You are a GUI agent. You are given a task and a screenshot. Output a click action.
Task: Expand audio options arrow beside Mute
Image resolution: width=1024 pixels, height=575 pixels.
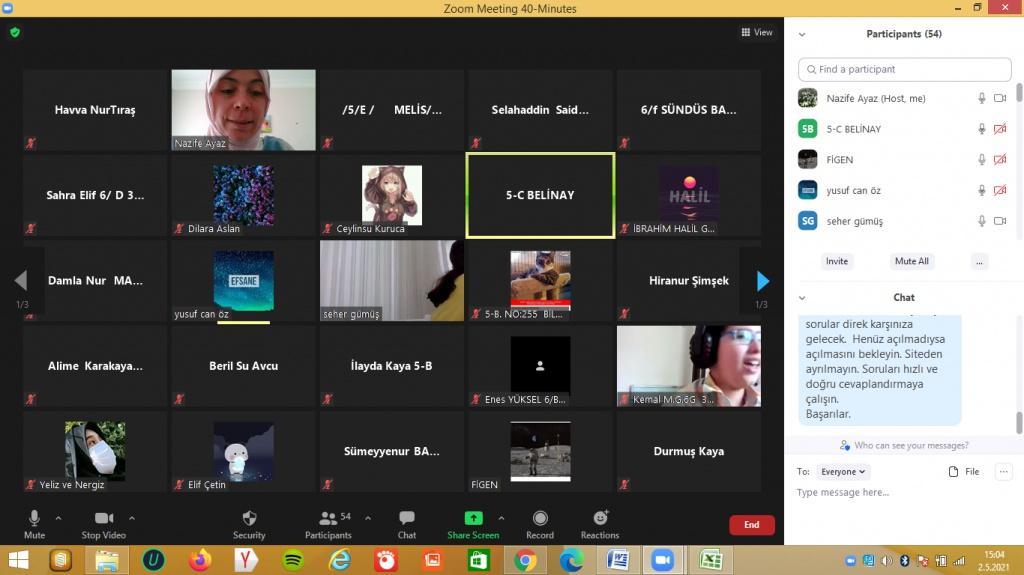(58, 518)
